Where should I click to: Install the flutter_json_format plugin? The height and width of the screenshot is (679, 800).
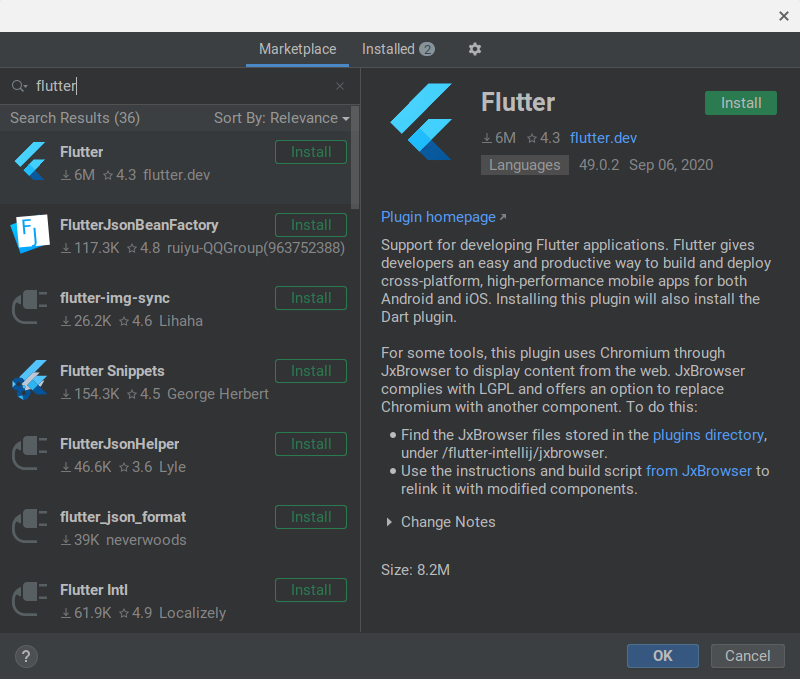click(311, 517)
